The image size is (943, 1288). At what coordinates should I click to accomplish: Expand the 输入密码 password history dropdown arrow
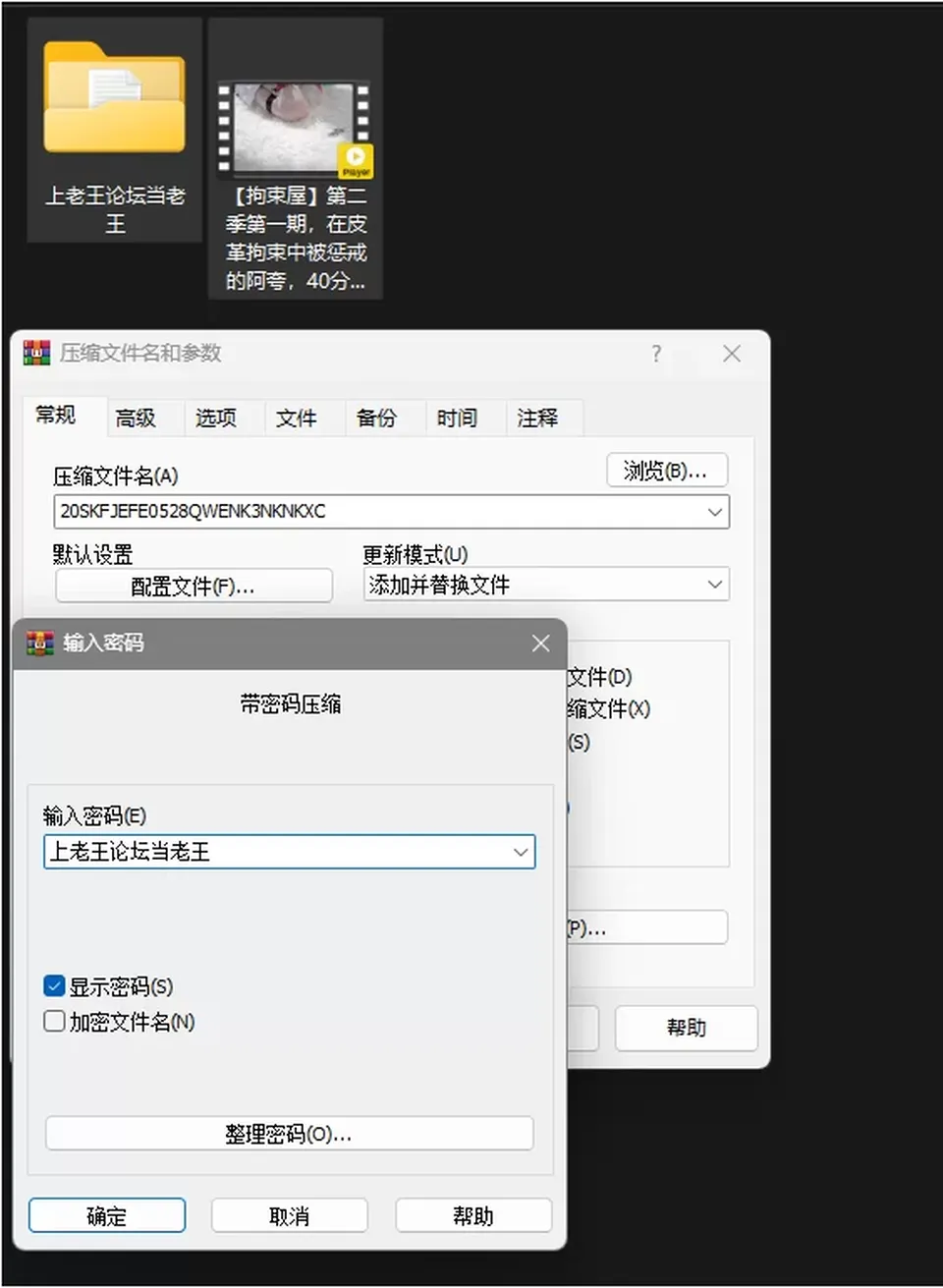(521, 852)
